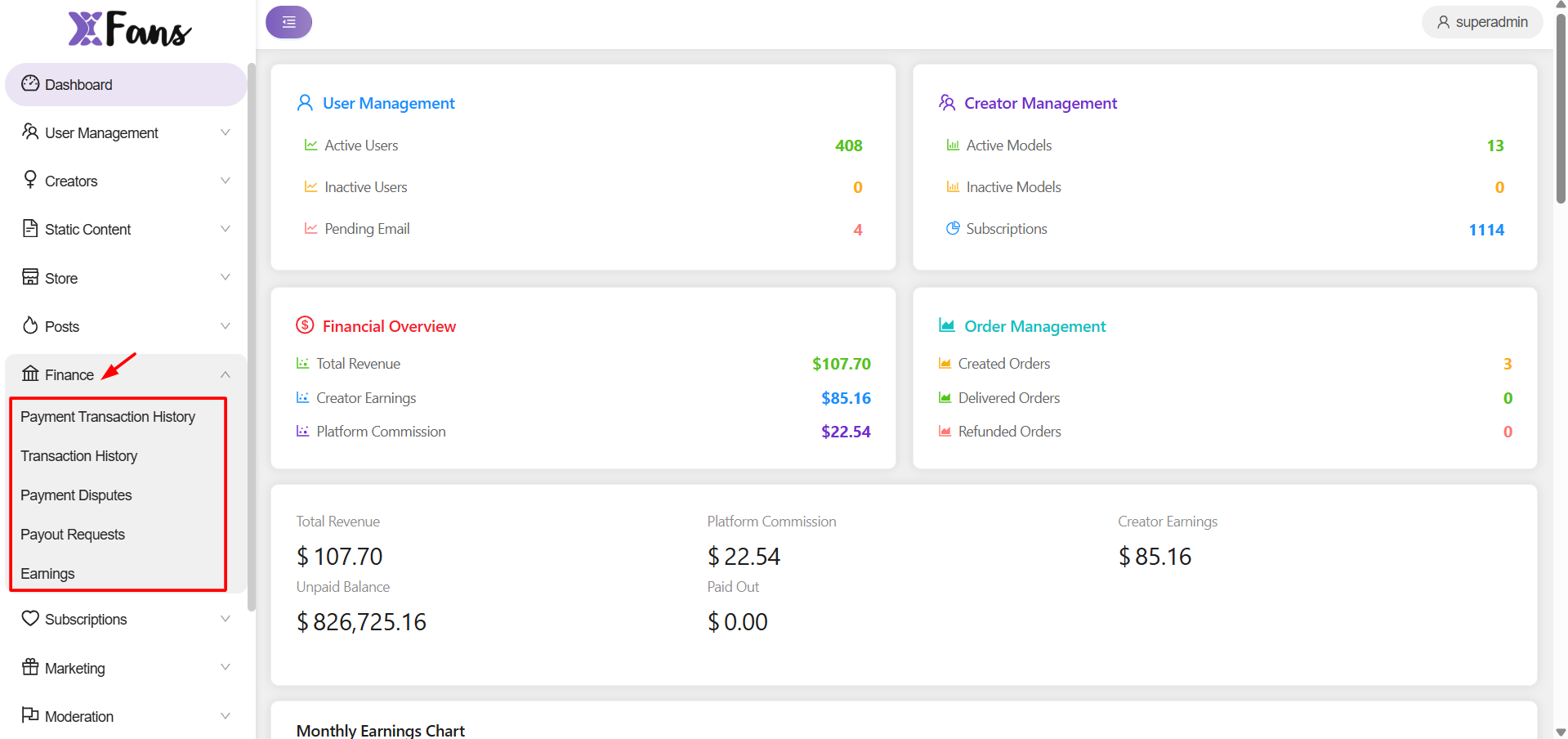
Task: Click the XFans logo
Action: click(x=129, y=29)
